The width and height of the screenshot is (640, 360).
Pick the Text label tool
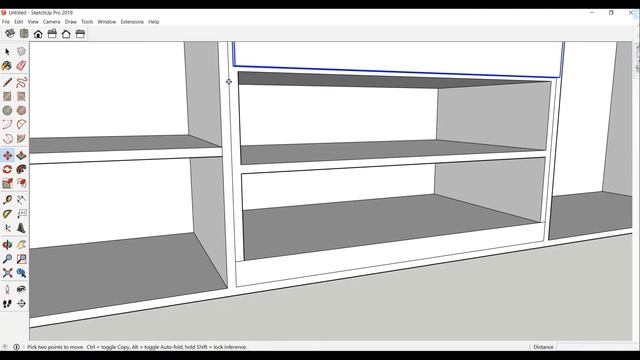pyautogui.click(x=21, y=214)
